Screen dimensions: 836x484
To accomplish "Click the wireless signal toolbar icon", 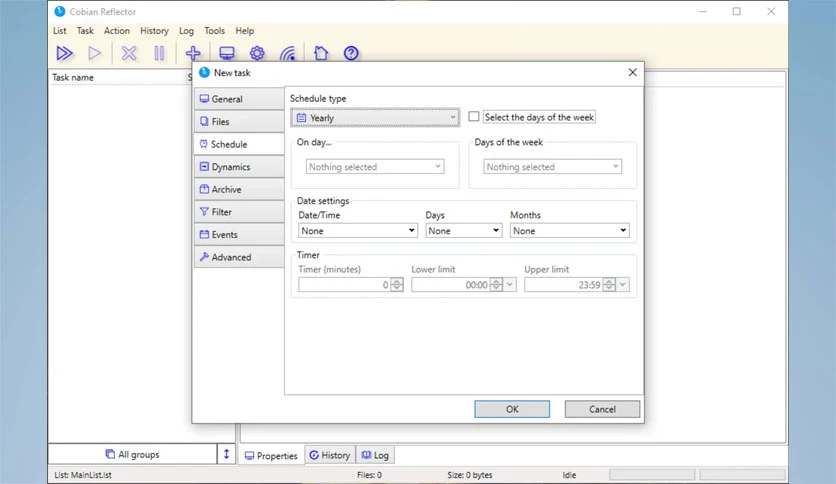I will click(x=288, y=53).
